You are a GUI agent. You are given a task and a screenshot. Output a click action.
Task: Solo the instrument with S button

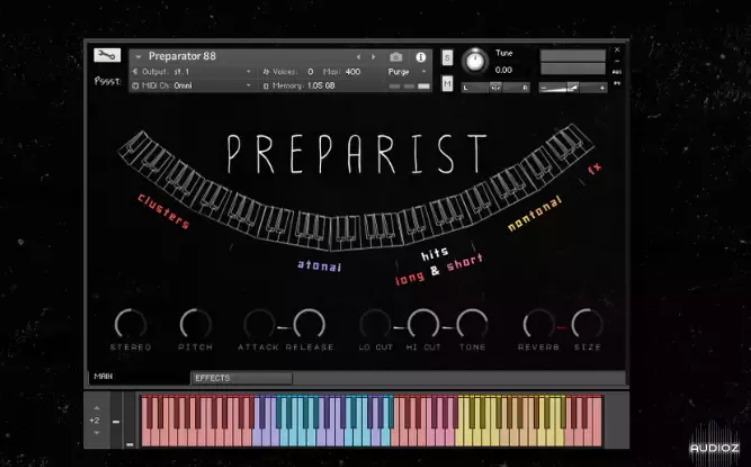[x=447, y=58]
